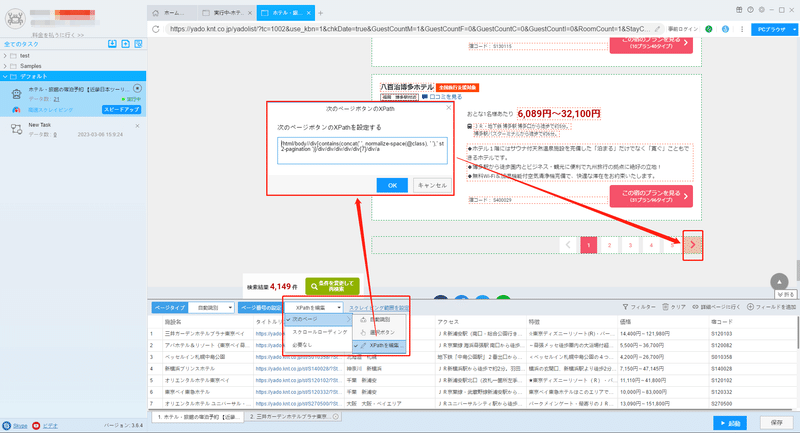This screenshot has width=800, height=433.
Task: Add a new tab with plus icon
Action: (320, 13)
